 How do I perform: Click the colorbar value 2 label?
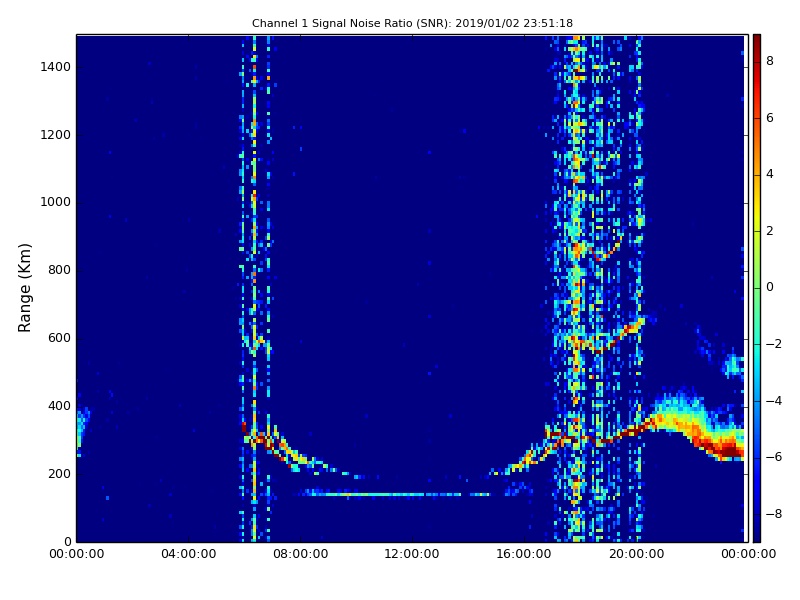(x=770, y=231)
